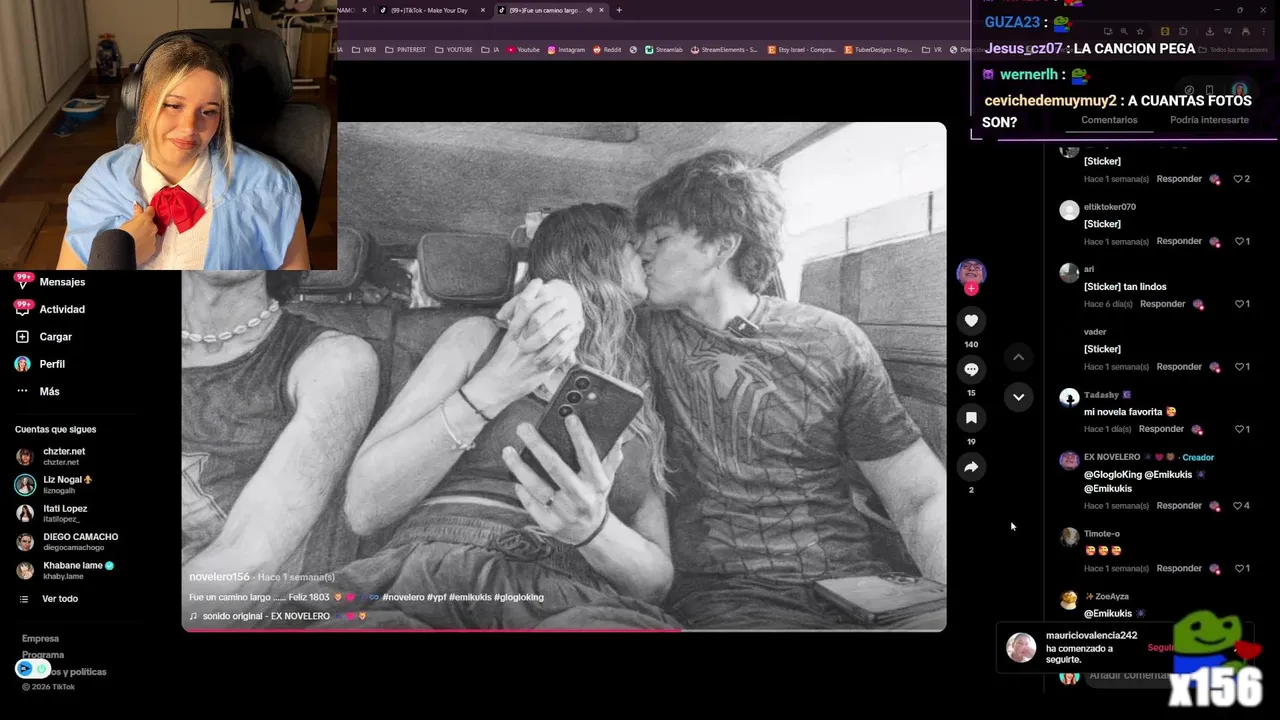Open the YOUTUBE bookmarks folder
This screenshot has width=1280, height=720.
pos(454,49)
